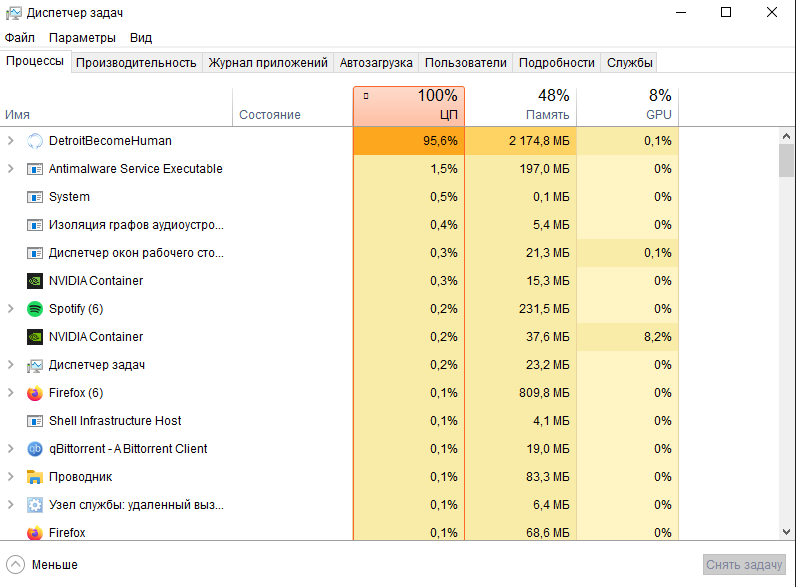
Task: Expand the qBittorrent process group
Action: (11, 449)
